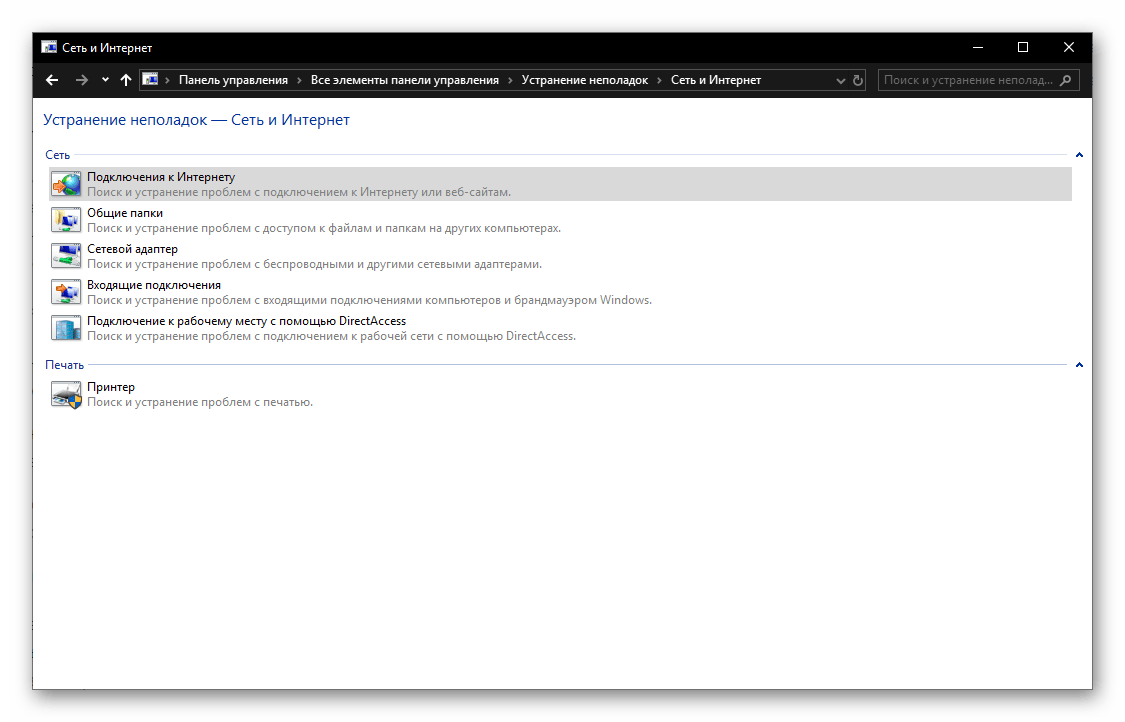Click the refresh button in address bar
The width and height of the screenshot is (1125, 722).
(858, 80)
